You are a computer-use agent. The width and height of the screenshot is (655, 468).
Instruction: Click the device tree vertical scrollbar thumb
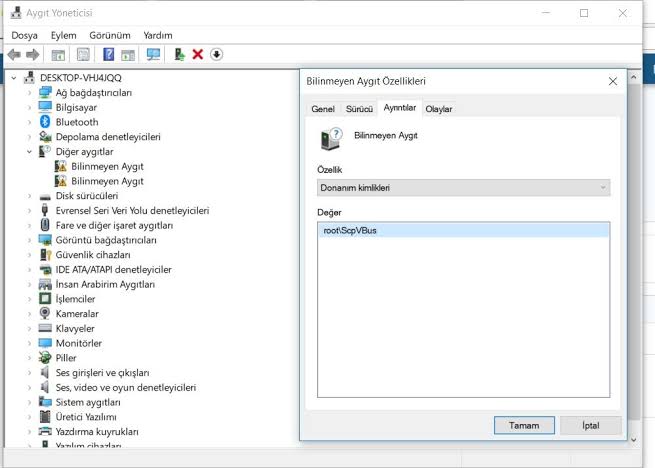634,251
